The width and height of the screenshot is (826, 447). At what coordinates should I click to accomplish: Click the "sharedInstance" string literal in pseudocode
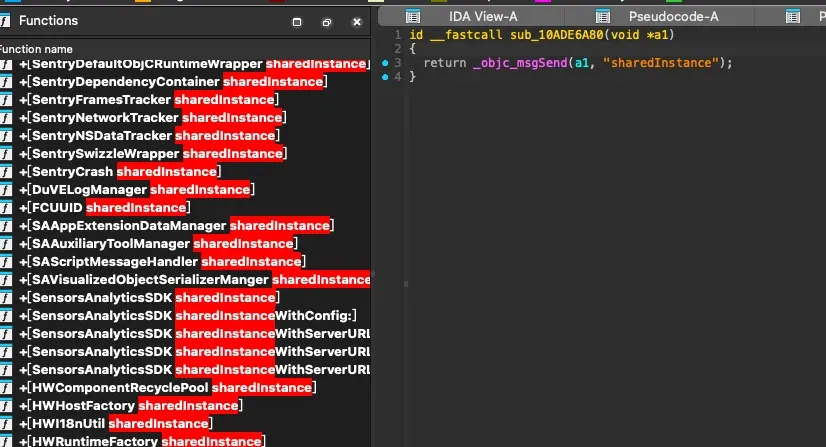click(661, 63)
